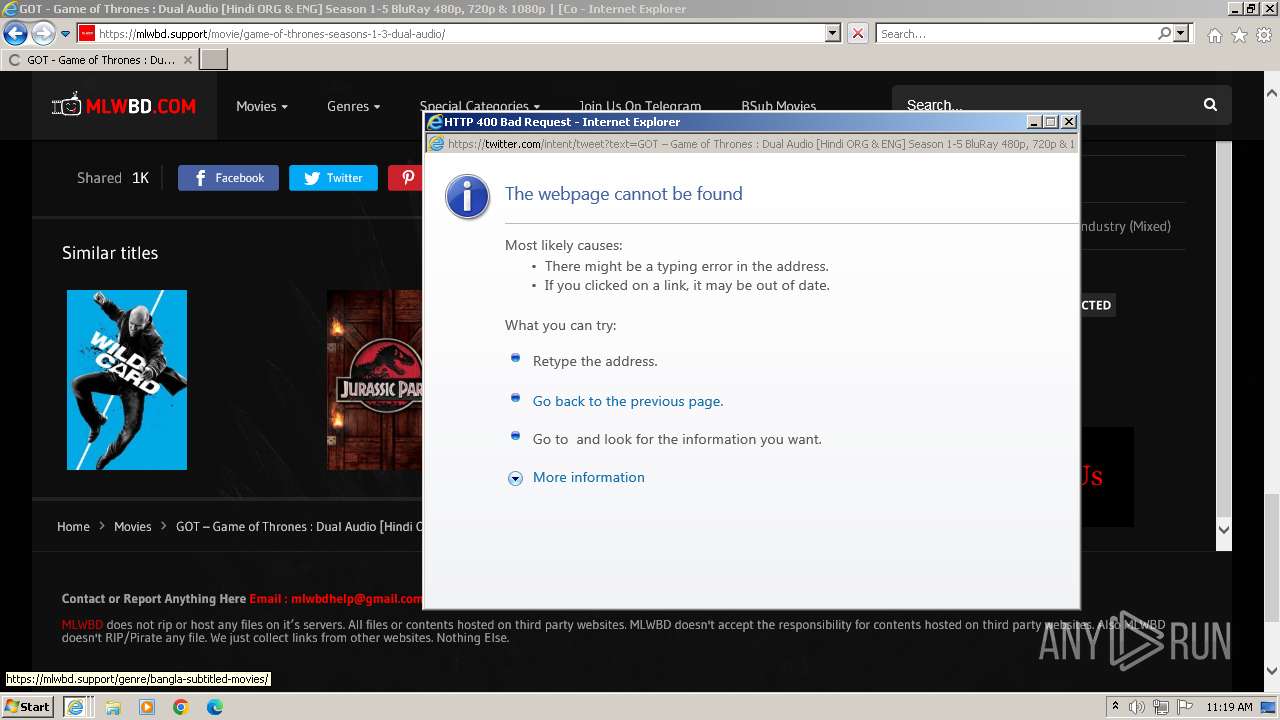Click the volume speaker tray icon

[x=1137, y=707]
